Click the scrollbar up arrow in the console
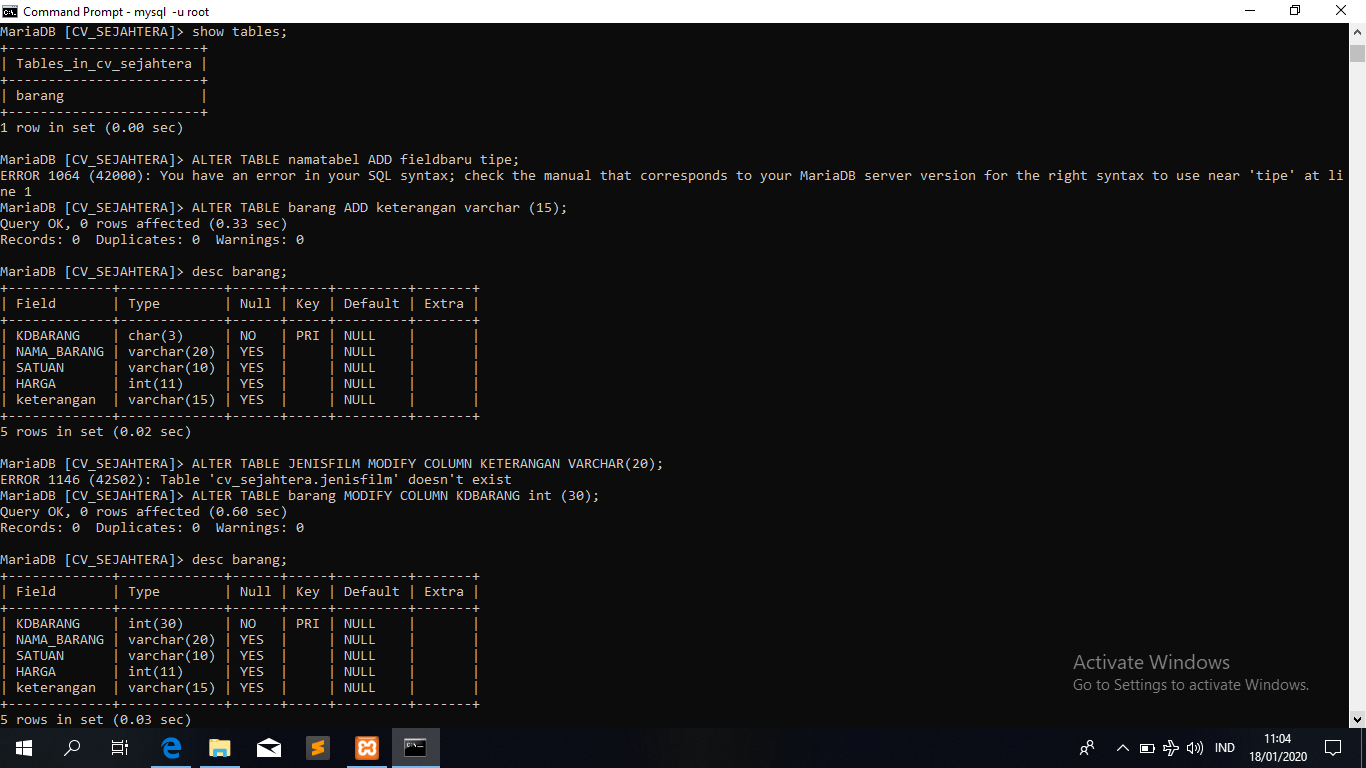The height and width of the screenshot is (768, 1366). tap(1357, 31)
